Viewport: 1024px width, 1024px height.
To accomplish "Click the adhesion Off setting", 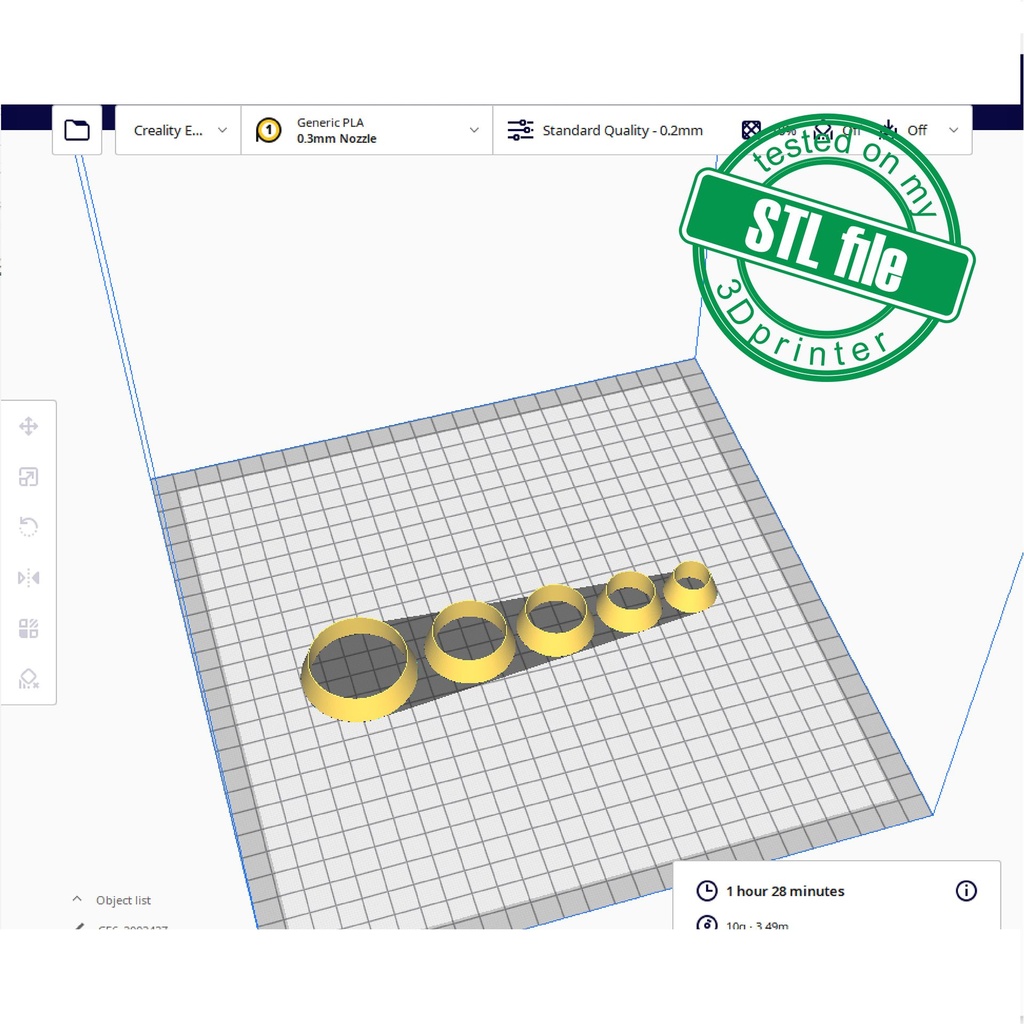I will click(x=916, y=130).
